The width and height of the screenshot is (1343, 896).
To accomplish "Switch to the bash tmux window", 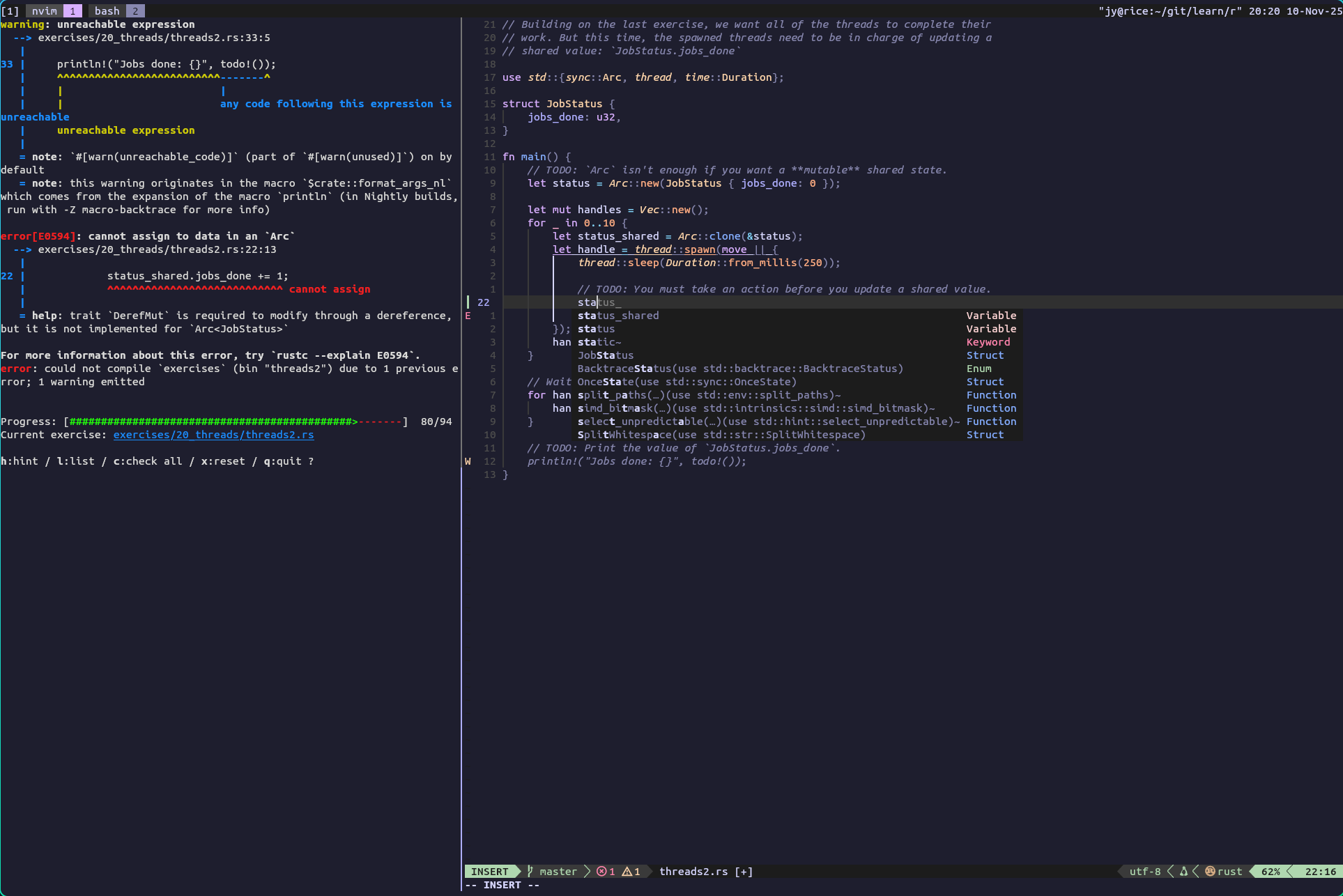I will click(107, 10).
